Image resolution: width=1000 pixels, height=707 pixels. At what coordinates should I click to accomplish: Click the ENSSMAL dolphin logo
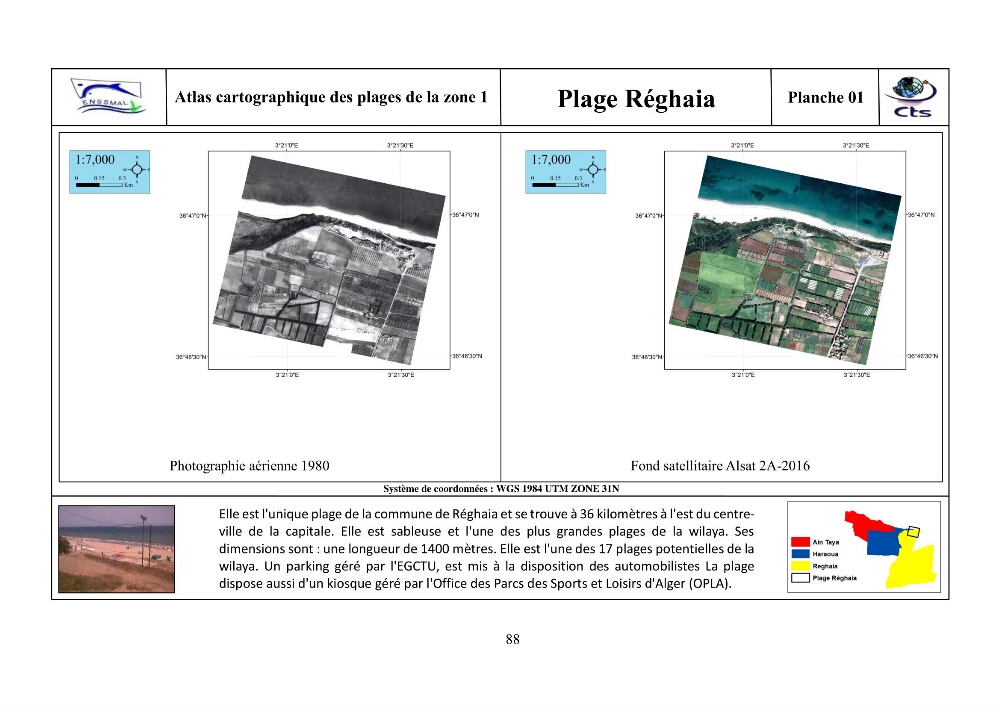tap(108, 97)
